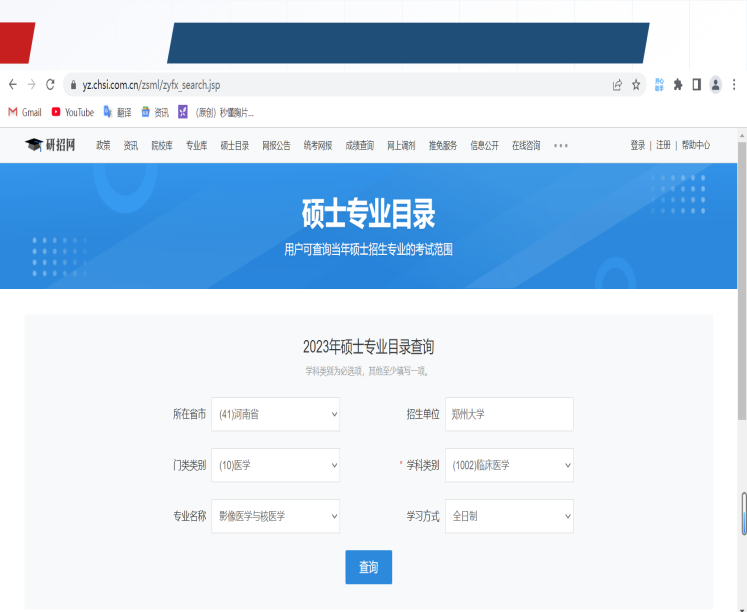Open Gmail bookmark

[25, 112]
